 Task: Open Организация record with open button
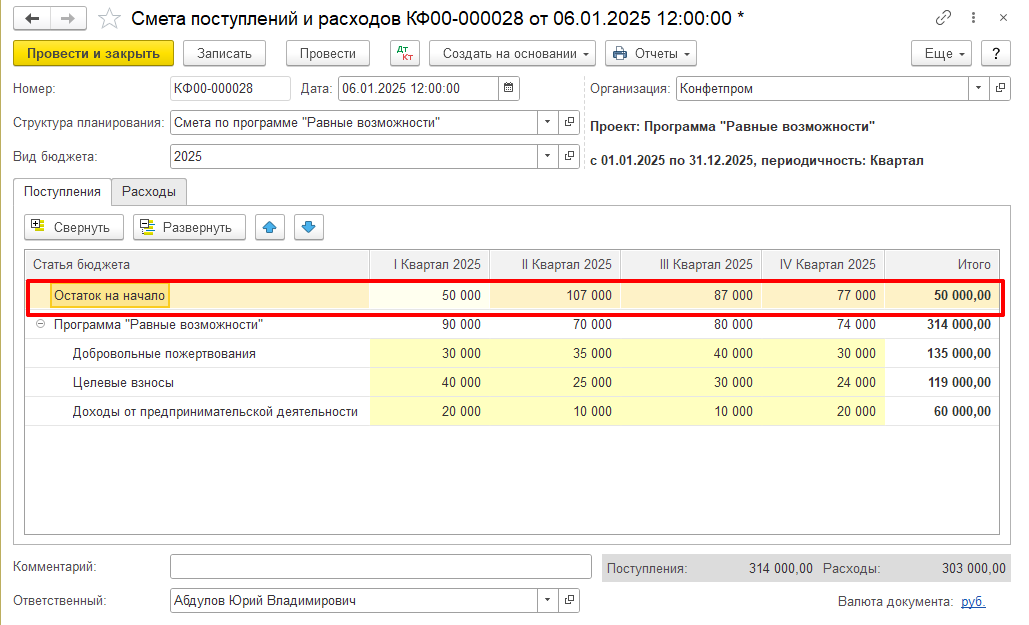click(999, 88)
